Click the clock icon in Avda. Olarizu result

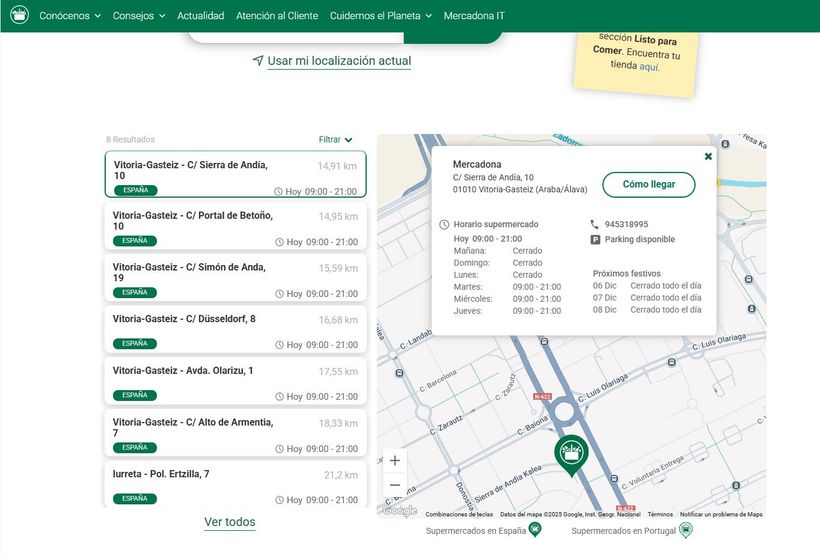(x=279, y=397)
